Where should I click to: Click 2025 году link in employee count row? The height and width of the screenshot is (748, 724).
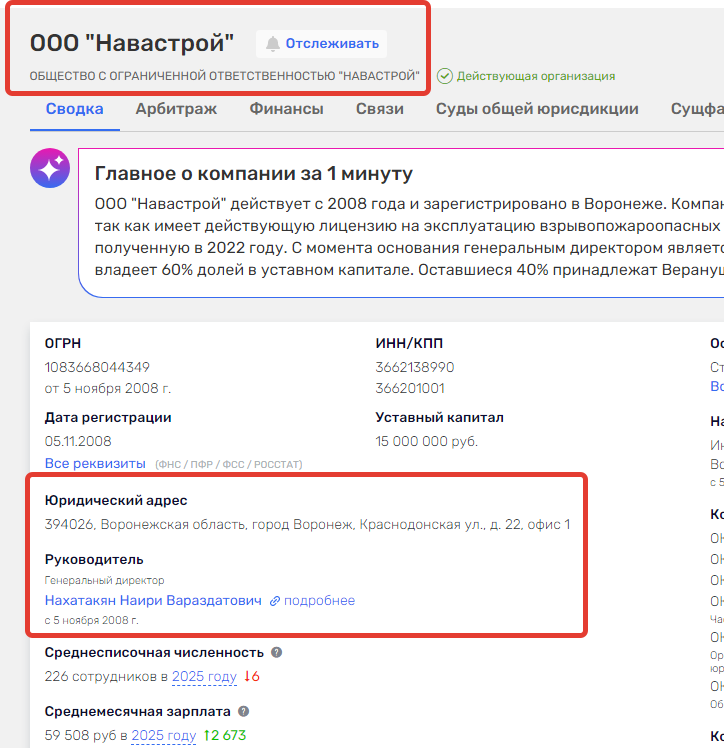(x=204, y=677)
